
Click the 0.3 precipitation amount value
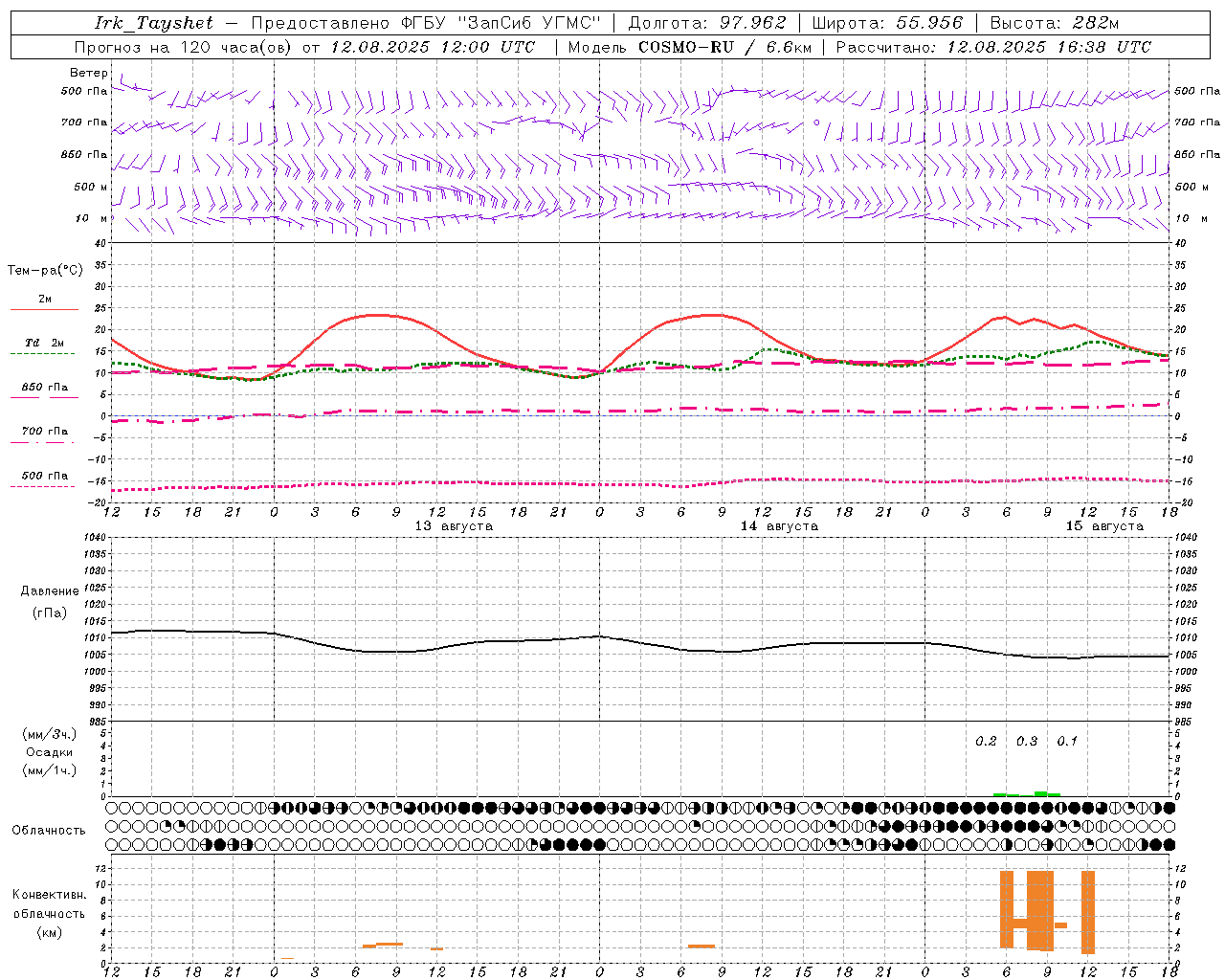click(1027, 742)
